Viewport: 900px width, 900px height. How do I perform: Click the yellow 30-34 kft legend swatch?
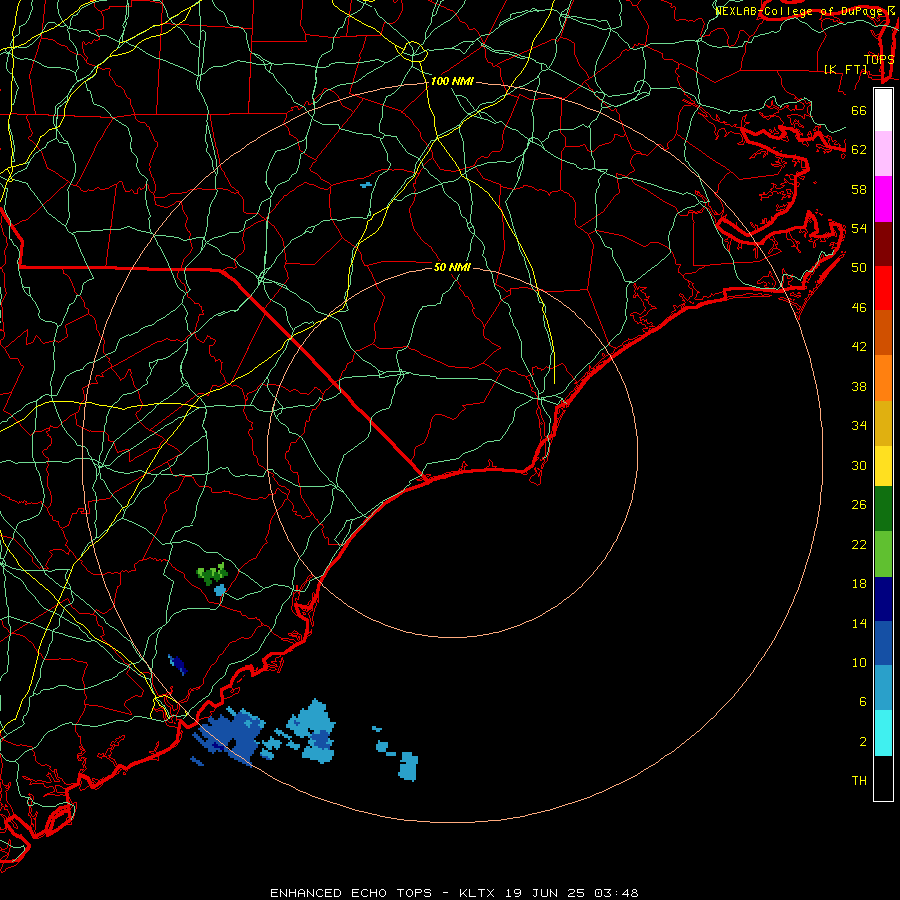883,466
